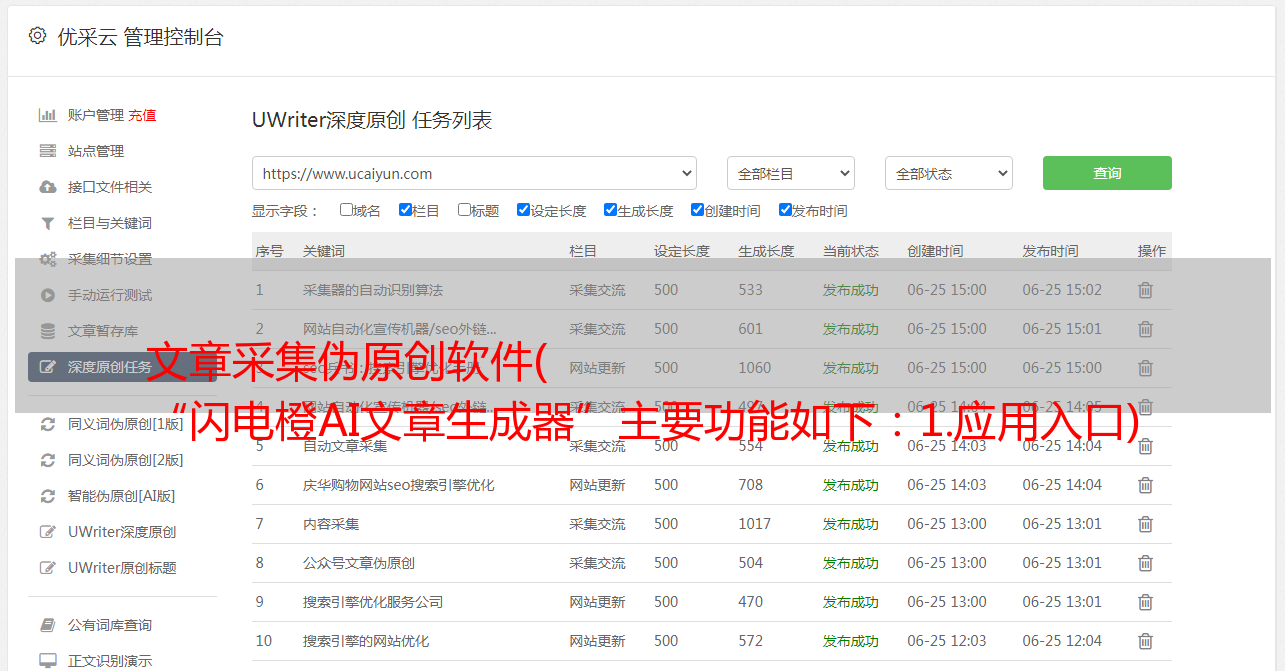Uncheck the 栏目 display field checkbox
The width and height of the screenshot is (1285, 671).
click(405, 210)
